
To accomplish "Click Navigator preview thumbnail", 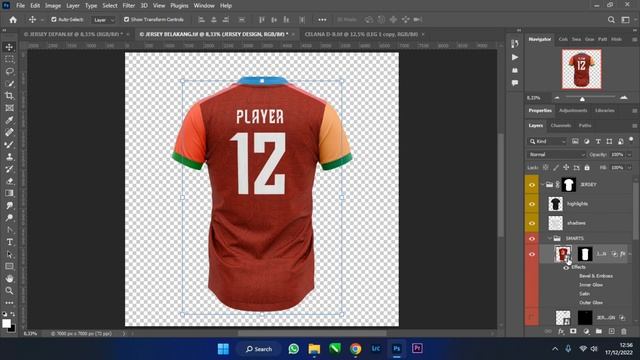I will (x=582, y=69).
